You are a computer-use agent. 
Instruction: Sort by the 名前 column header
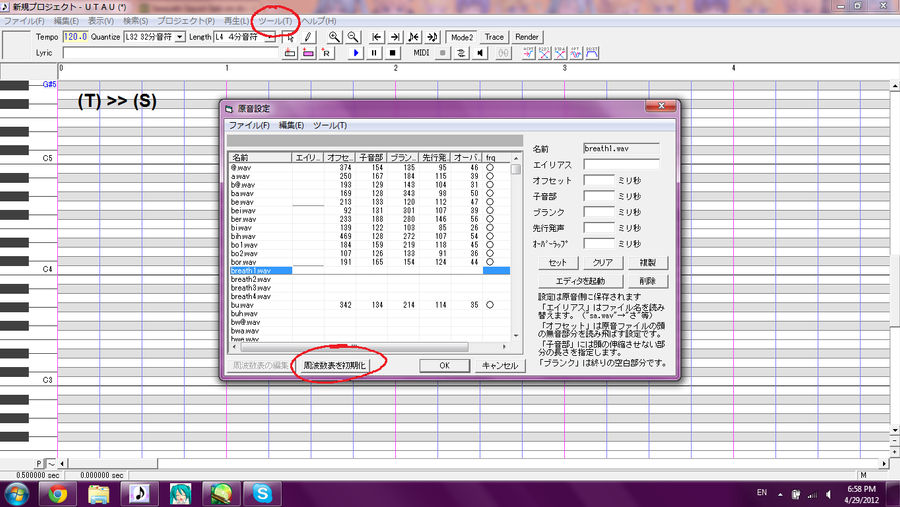tap(260, 157)
